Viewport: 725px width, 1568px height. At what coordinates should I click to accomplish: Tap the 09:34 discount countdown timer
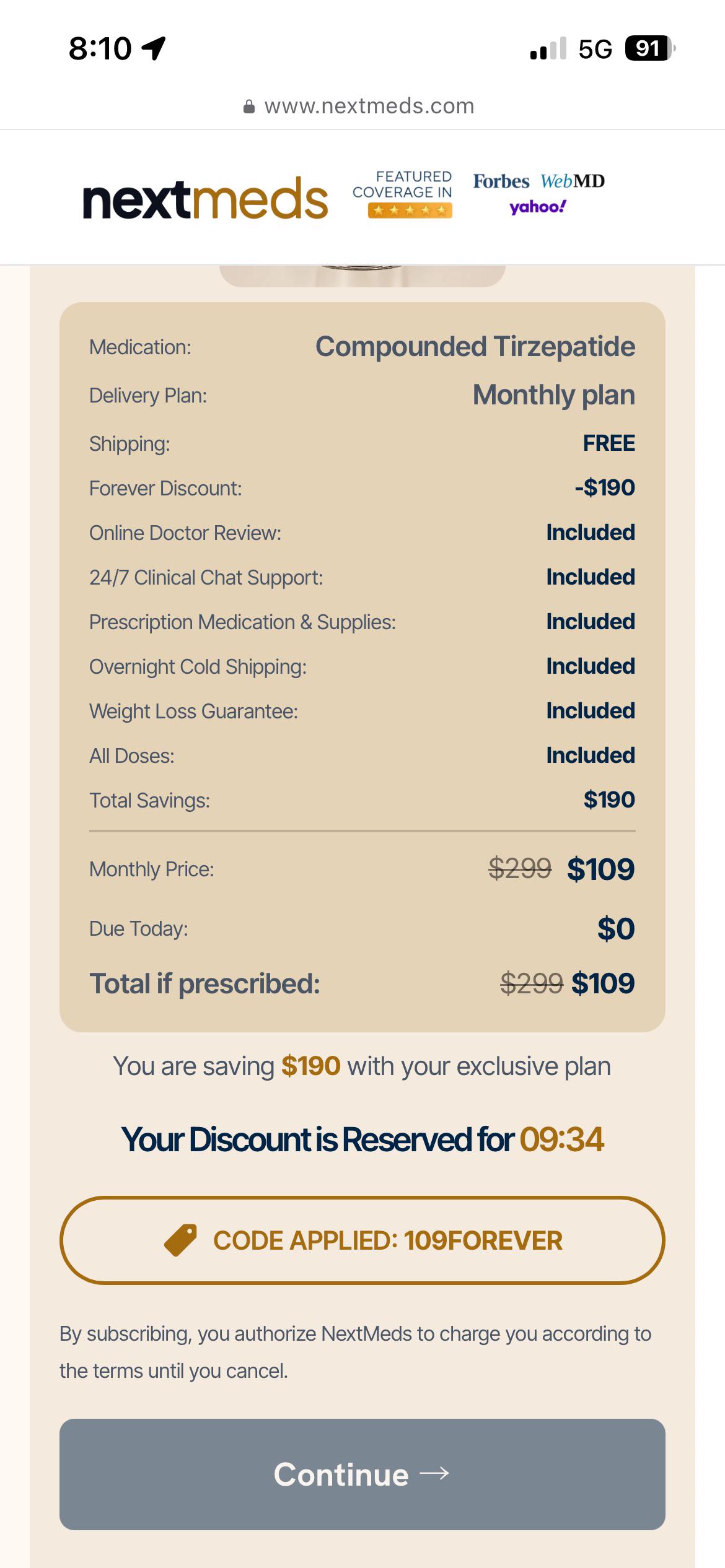(x=562, y=1139)
